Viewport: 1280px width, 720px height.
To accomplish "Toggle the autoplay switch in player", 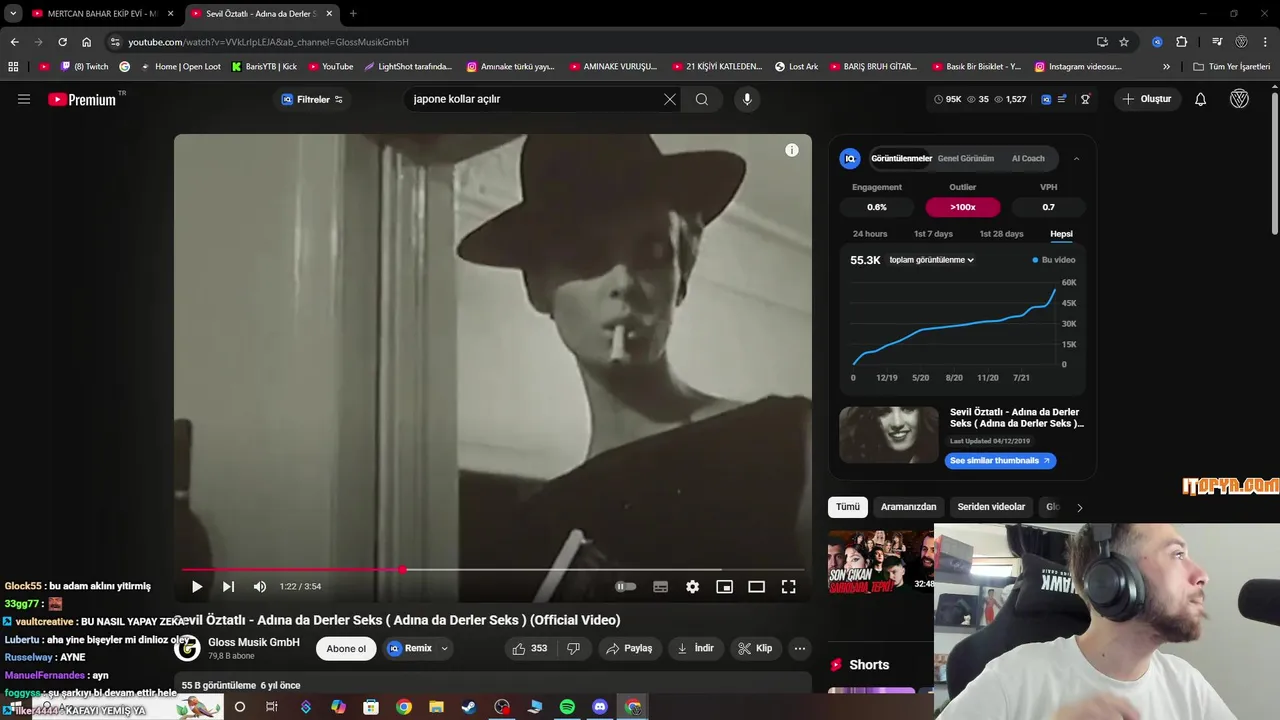I will [625, 587].
